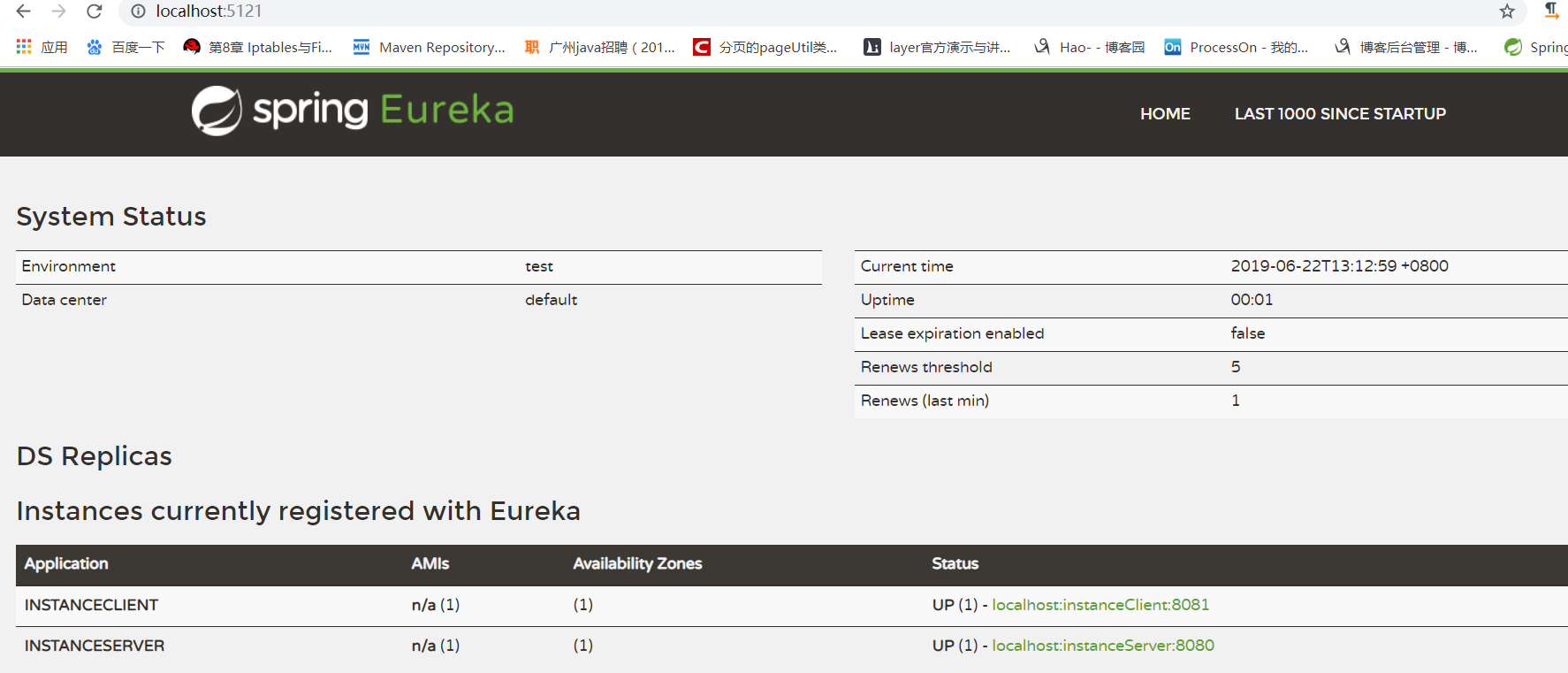Click the INSTANCESERVER application cell
The image size is (1568, 673).
pos(95,646)
